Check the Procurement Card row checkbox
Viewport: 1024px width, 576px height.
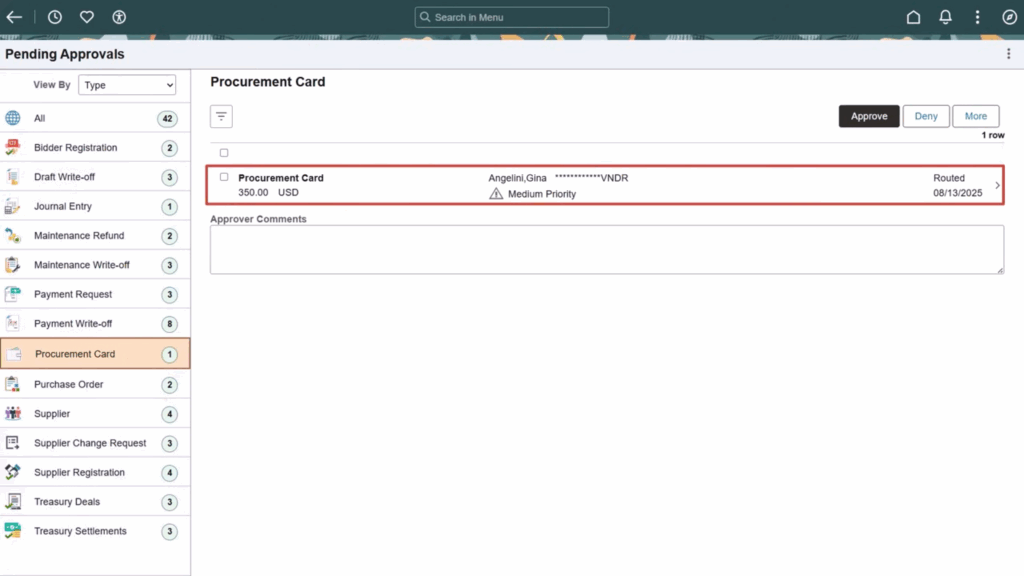[x=223, y=177]
